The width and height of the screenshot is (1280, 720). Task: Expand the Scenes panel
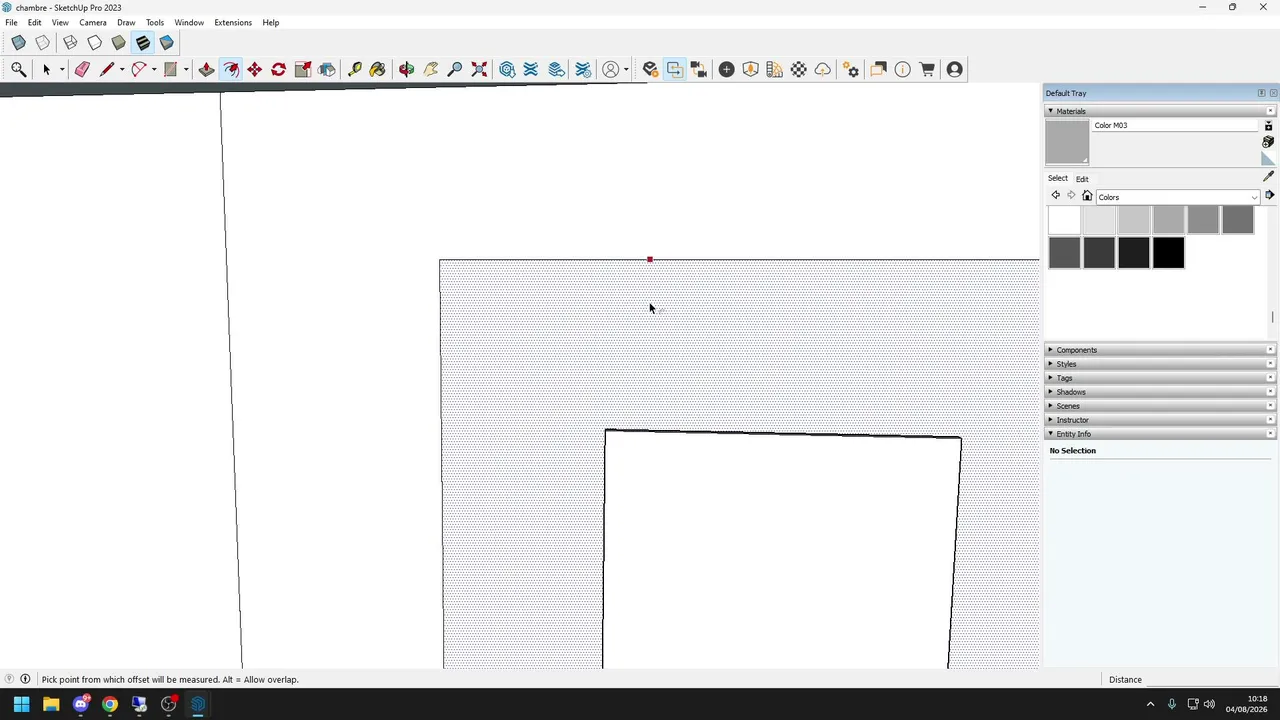(1159, 406)
